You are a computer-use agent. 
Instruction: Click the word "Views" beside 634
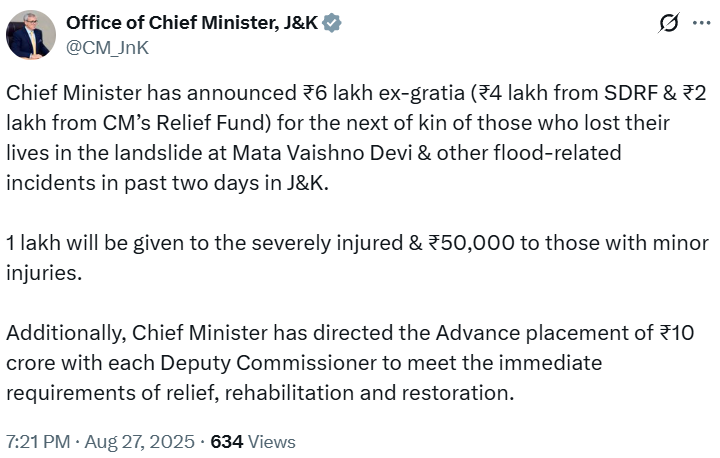(x=272, y=440)
